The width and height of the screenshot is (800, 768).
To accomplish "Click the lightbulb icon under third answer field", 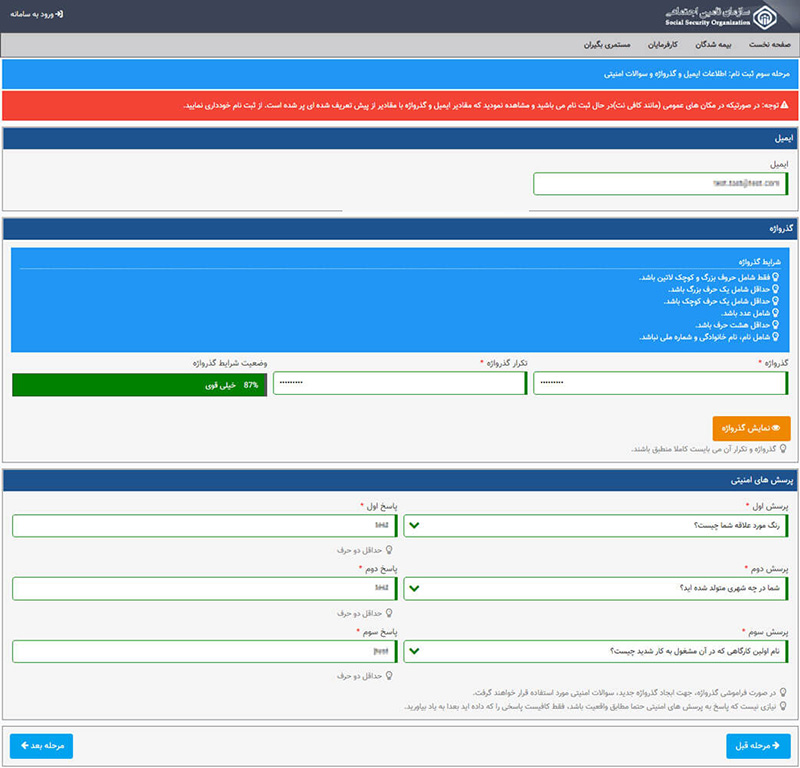I will point(389,675).
